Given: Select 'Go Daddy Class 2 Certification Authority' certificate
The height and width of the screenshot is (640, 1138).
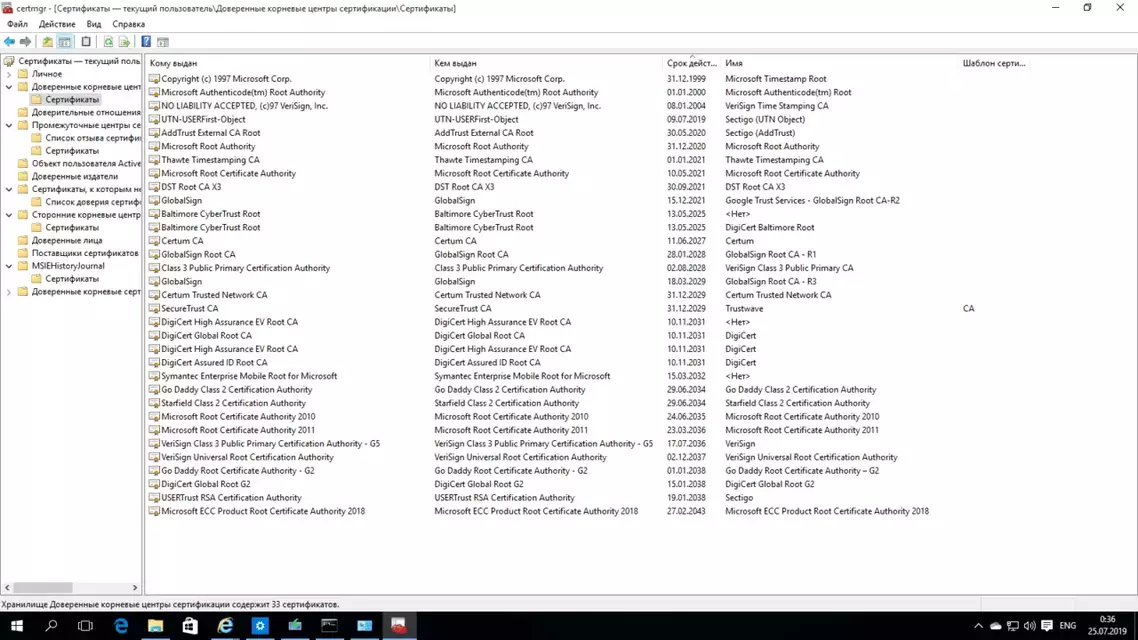Looking at the screenshot, I should point(237,390).
